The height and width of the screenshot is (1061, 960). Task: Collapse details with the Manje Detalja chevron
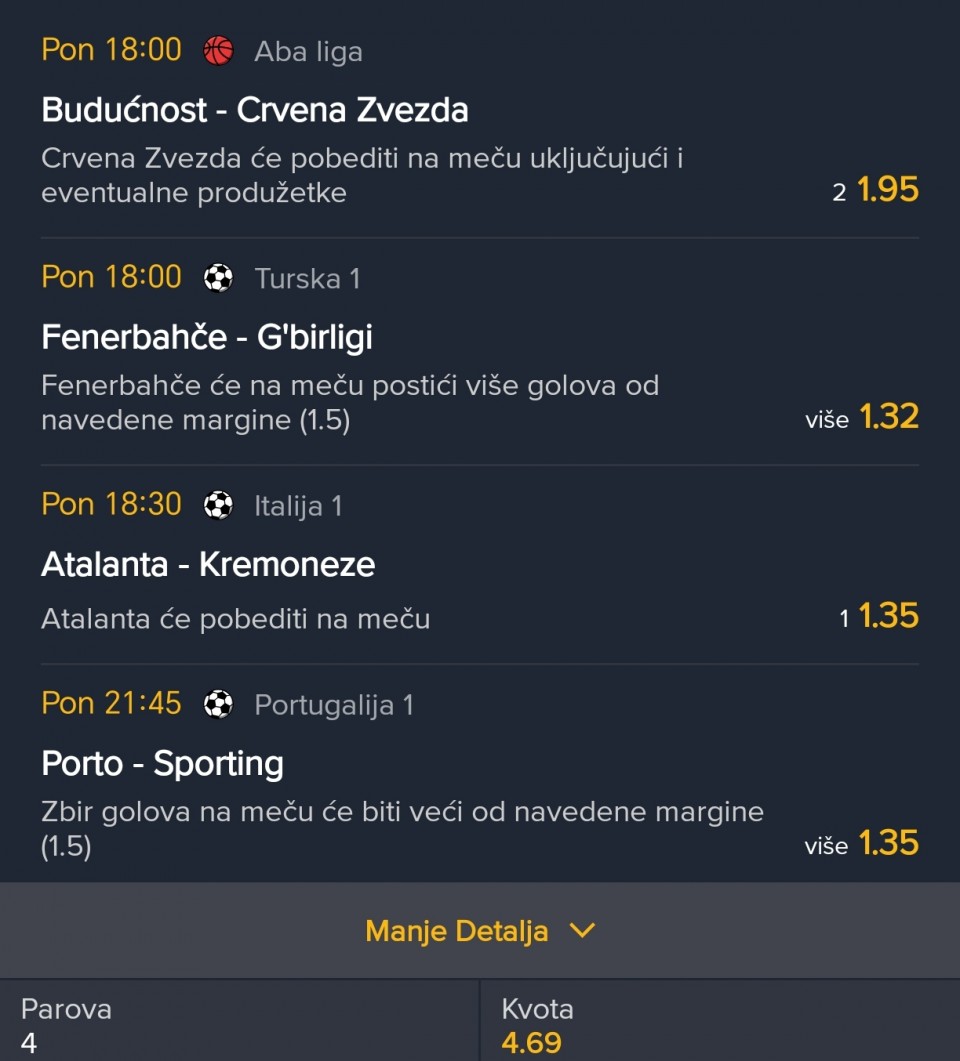tap(582, 931)
